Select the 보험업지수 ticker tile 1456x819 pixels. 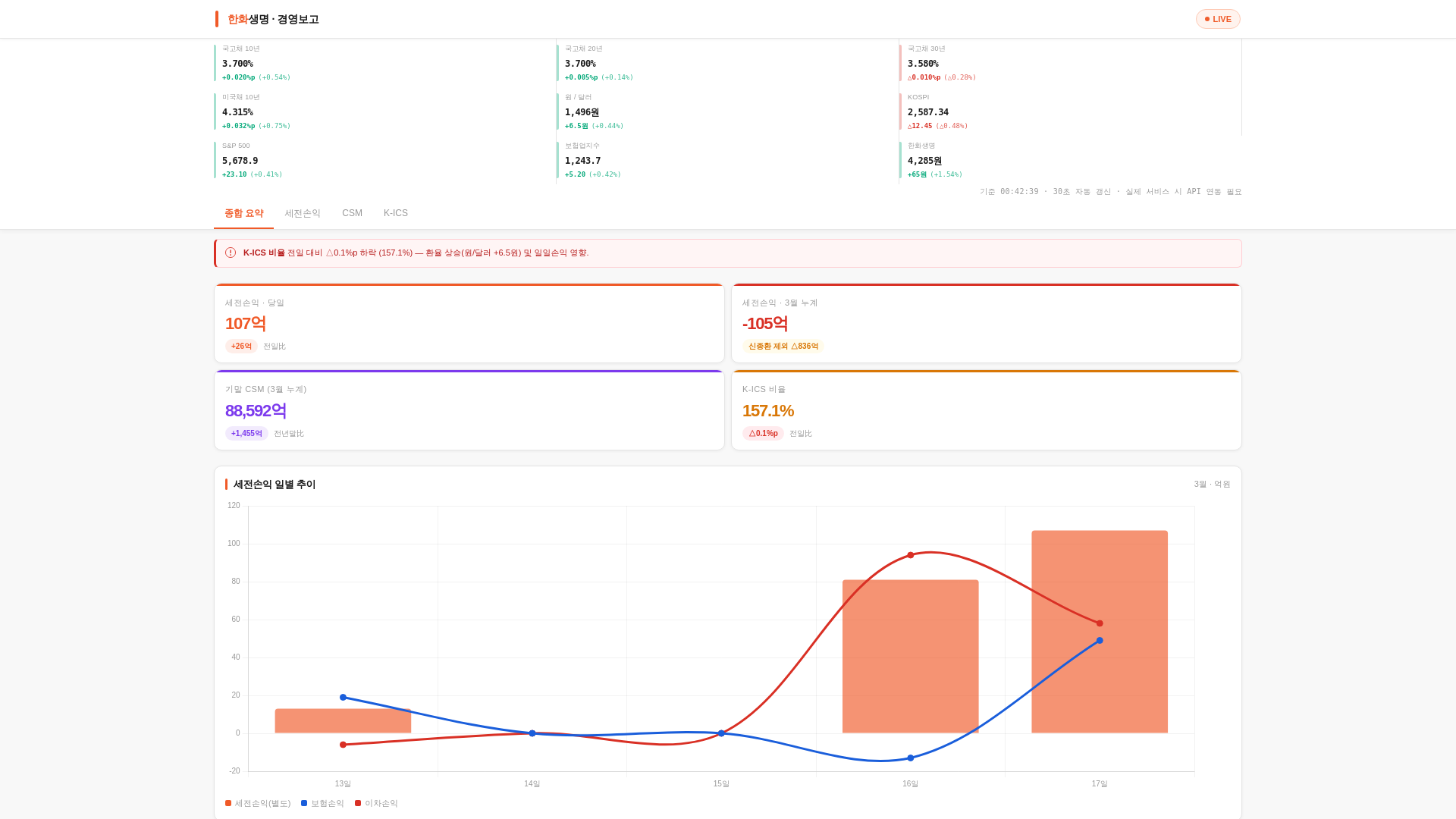tap(727, 160)
